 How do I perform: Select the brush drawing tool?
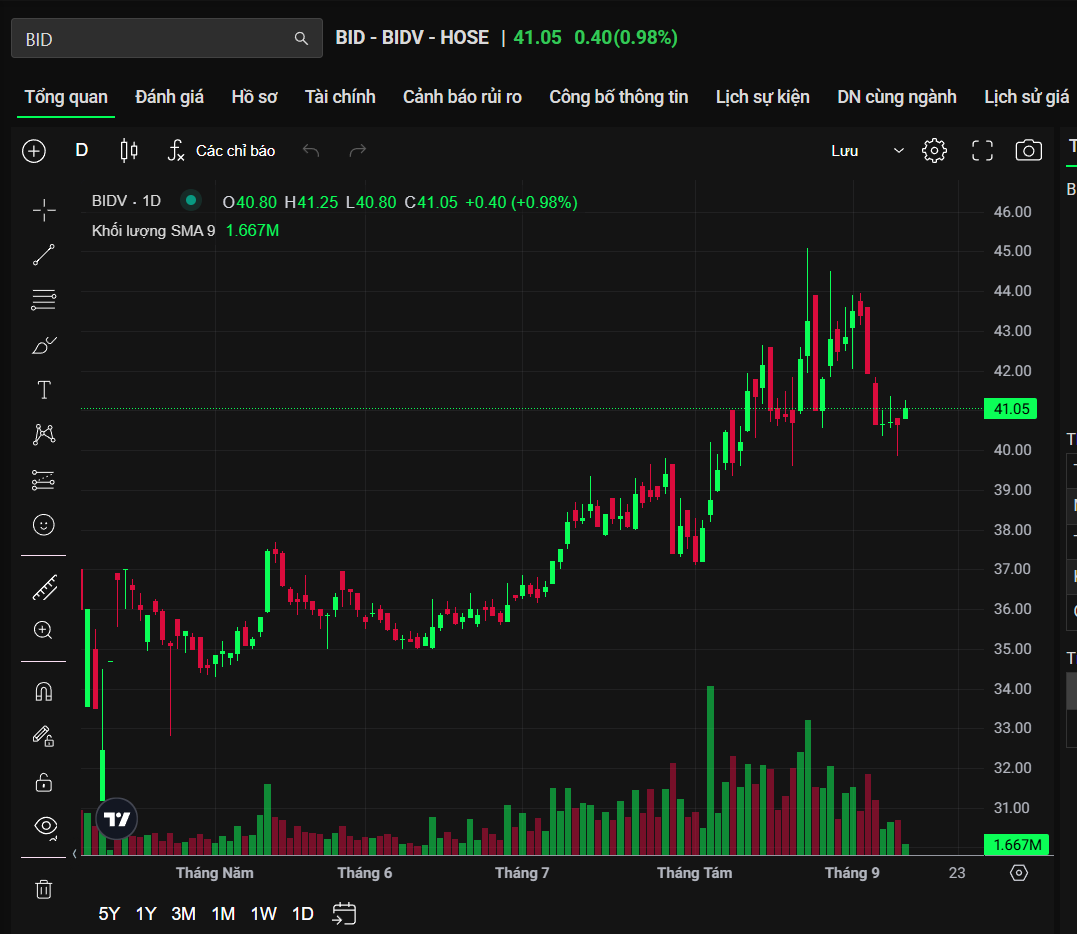tap(44, 345)
